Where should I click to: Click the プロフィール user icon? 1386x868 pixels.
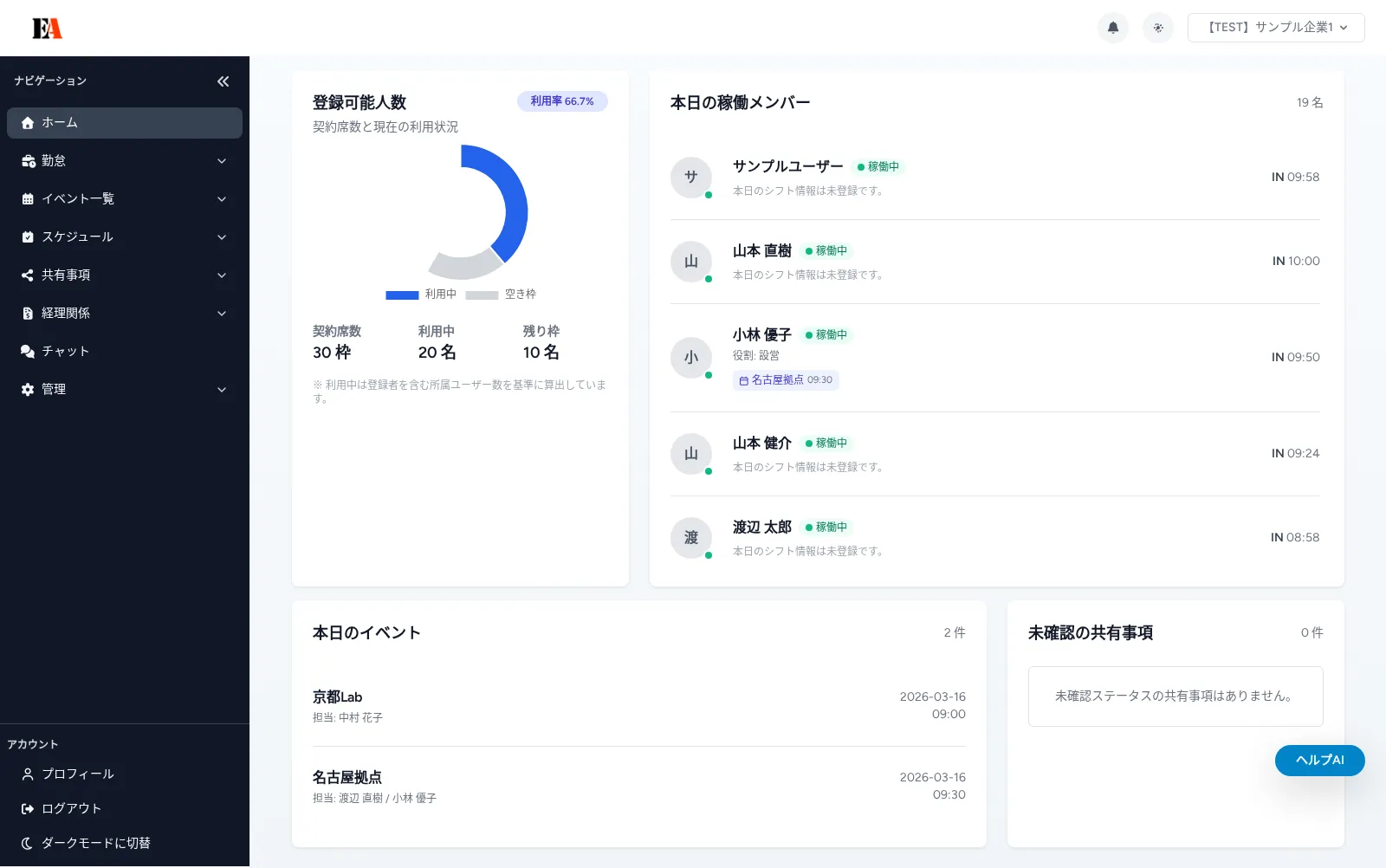coord(27,774)
